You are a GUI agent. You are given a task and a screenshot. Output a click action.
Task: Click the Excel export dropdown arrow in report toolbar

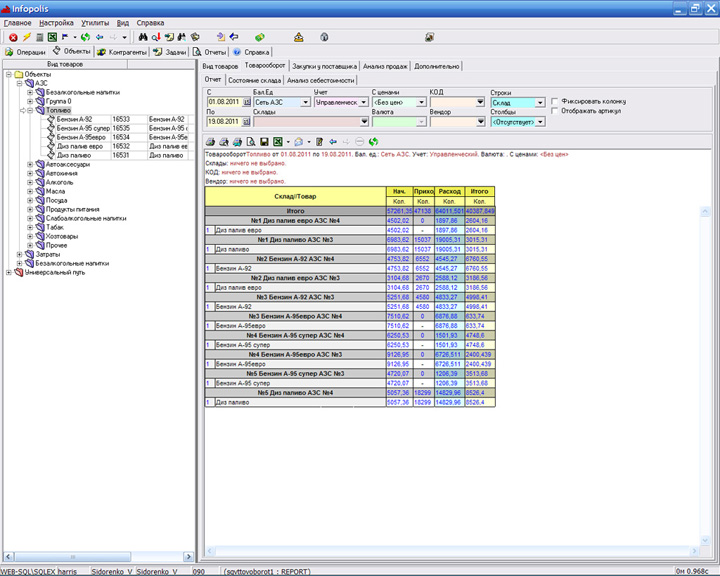[x=288, y=142]
